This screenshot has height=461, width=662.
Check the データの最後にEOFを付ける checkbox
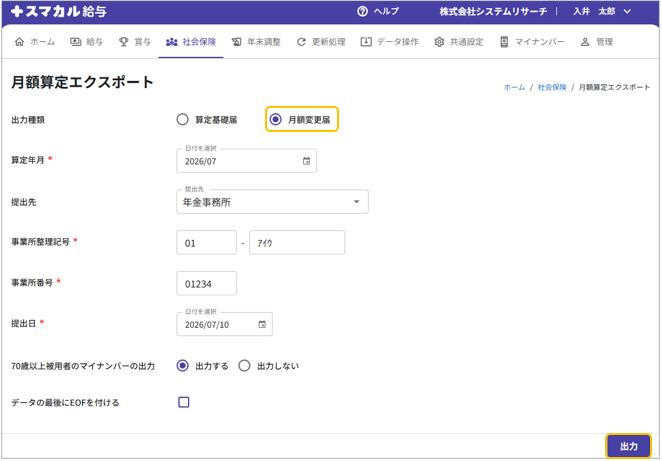184,402
